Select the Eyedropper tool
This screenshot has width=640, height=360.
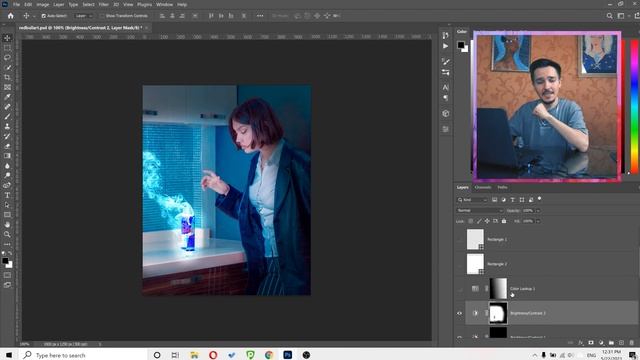(7, 97)
